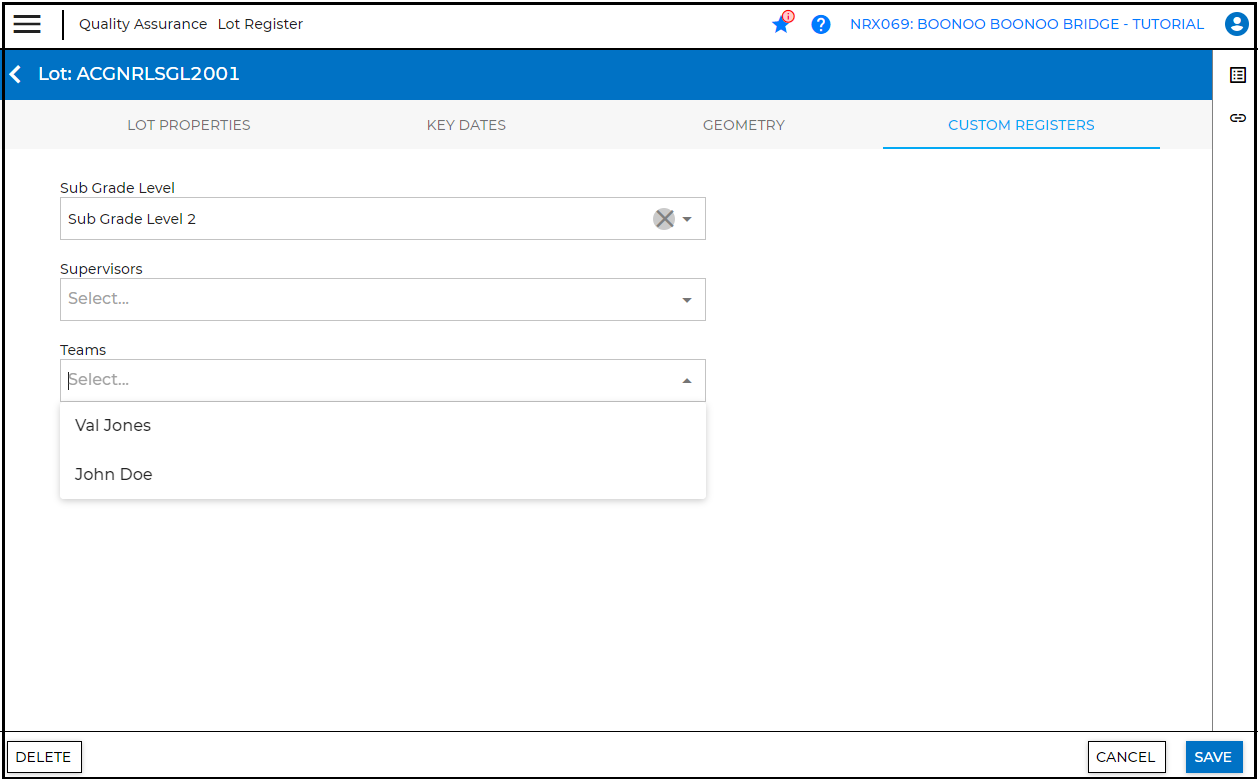This screenshot has height=779, width=1258.
Task: Open the help question mark icon
Action: tap(821, 24)
